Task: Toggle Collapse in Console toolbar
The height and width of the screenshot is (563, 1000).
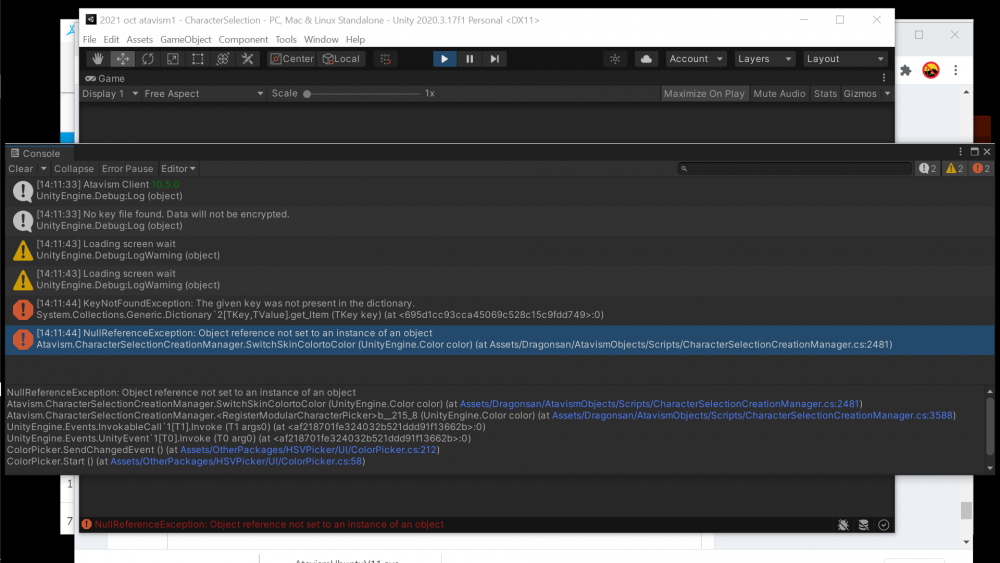Action: coord(74,169)
